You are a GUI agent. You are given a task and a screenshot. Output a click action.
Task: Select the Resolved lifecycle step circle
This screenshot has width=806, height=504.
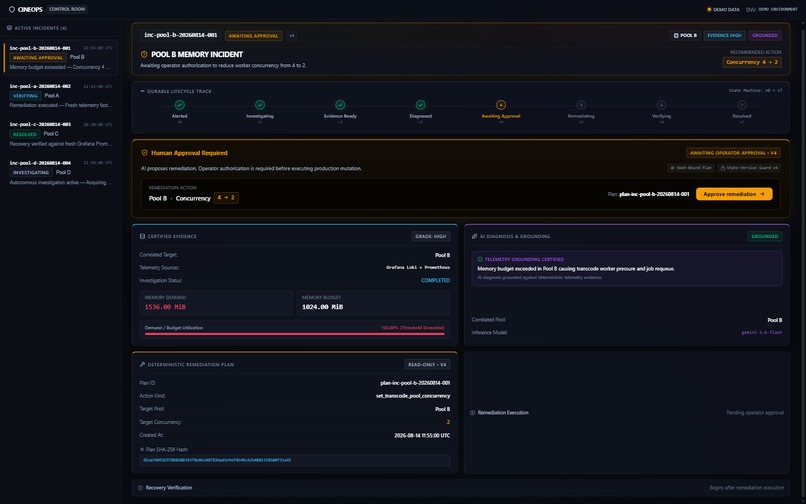[x=741, y=105]
